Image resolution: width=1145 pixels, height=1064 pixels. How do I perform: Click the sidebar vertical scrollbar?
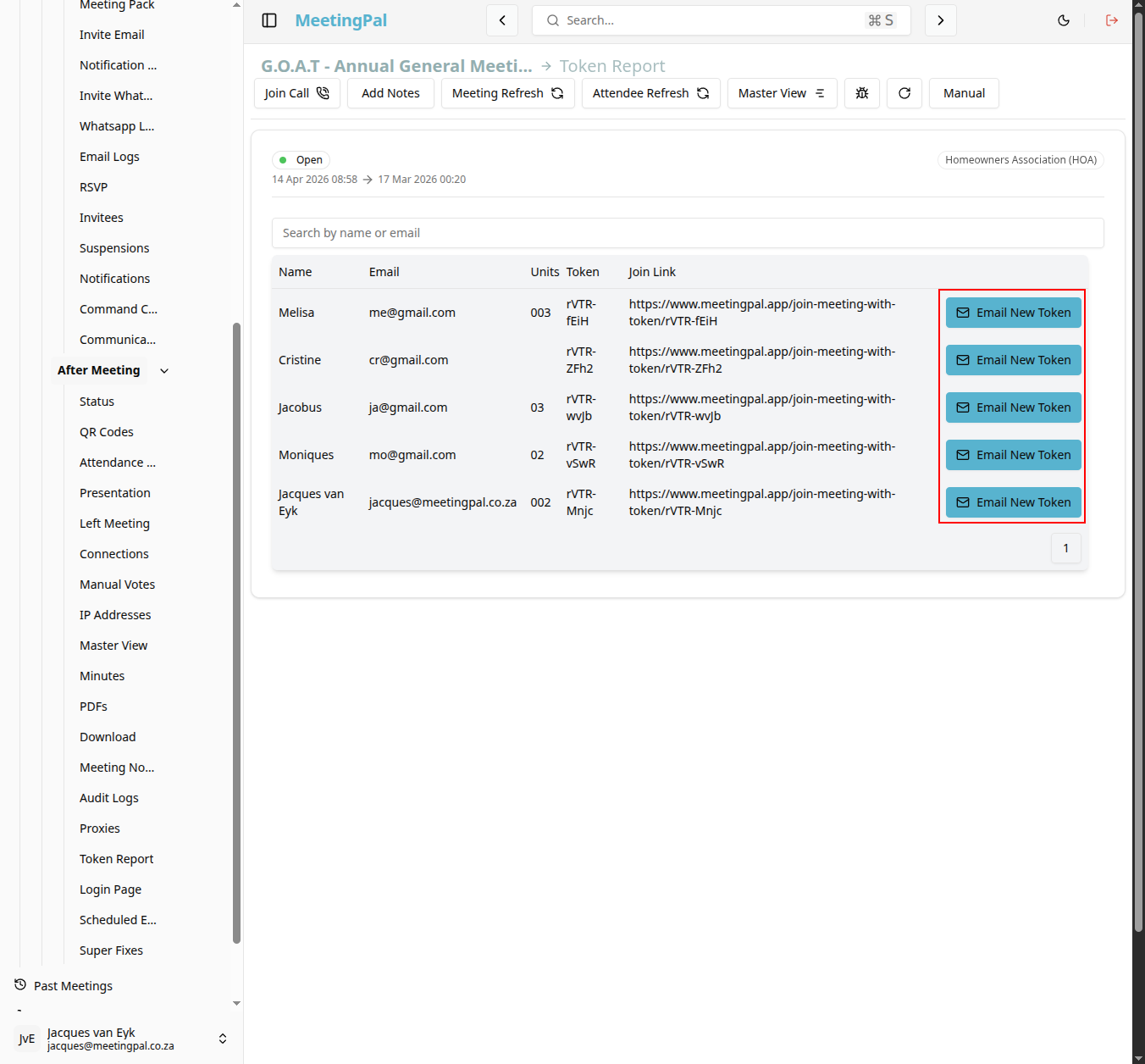[x=237, y=632]
